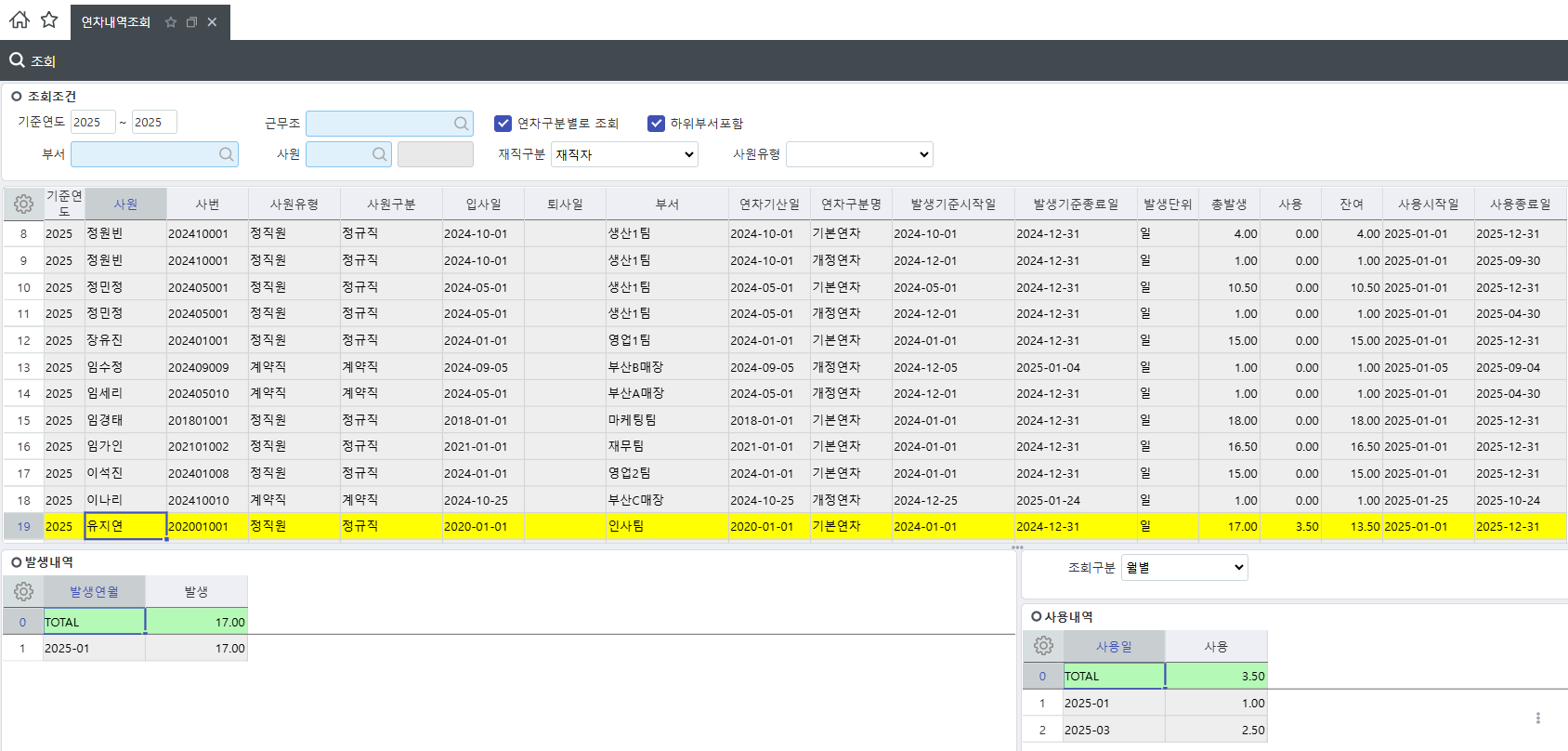Screen dimensions: 1568x751
Task: Sort by 입사일 column header
Action: (483, 204)
